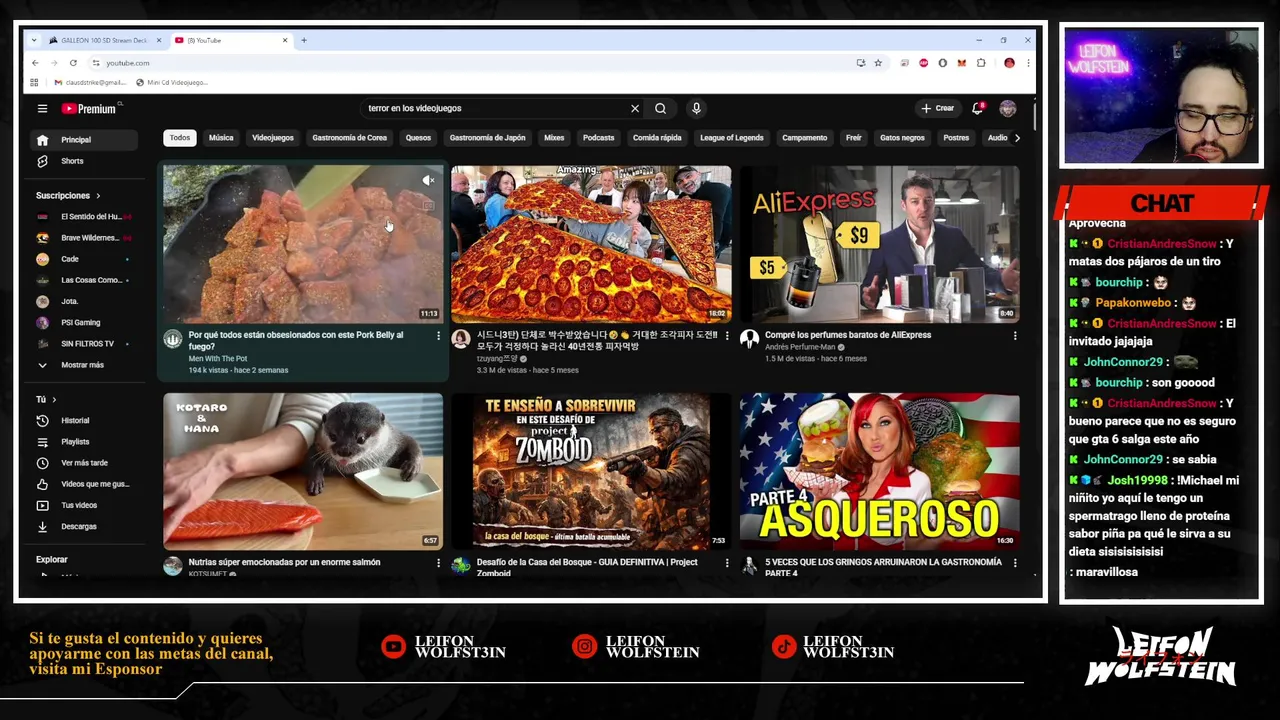
Task: Open a new browser tab with plus
Action: [x=304, y=40]
